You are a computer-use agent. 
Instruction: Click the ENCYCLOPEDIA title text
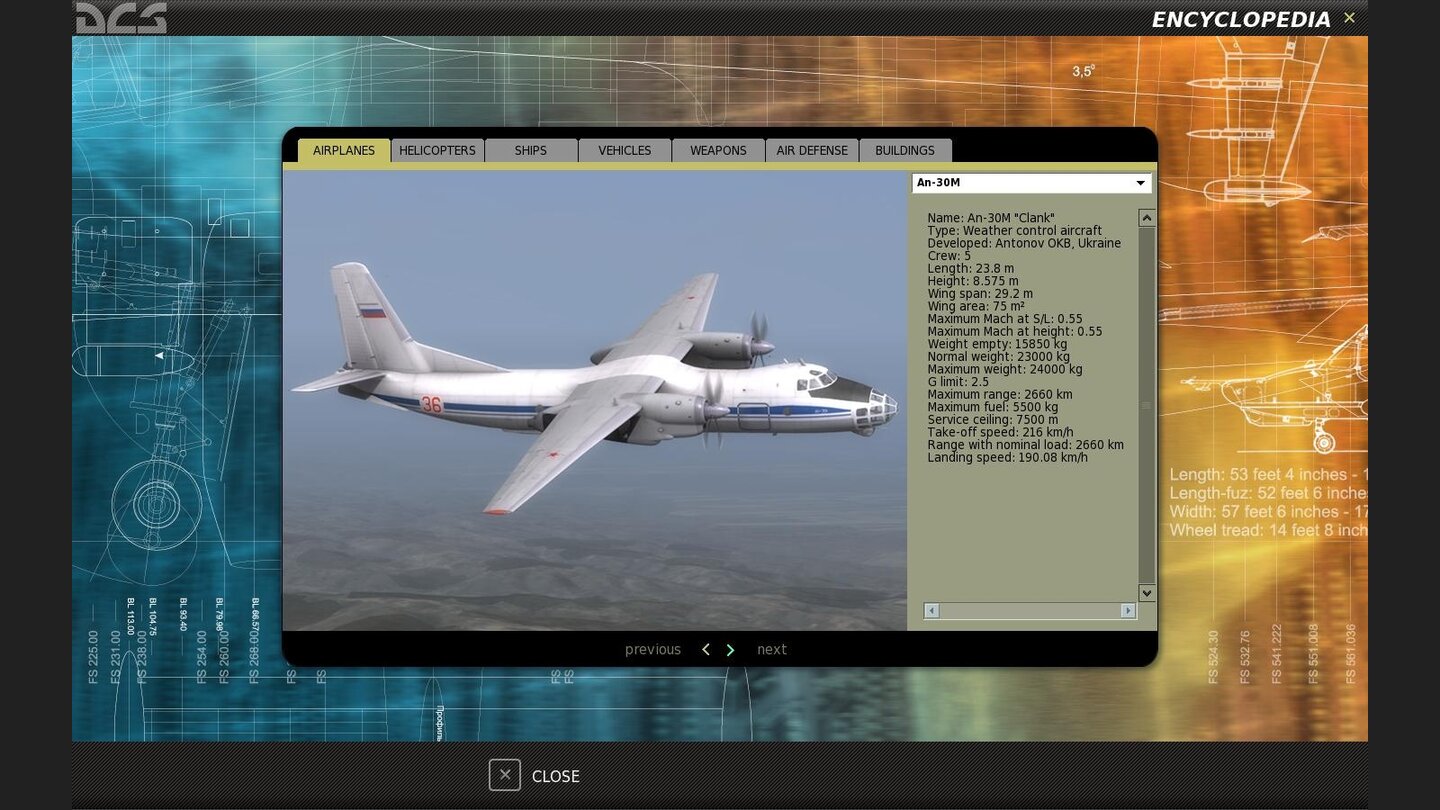pos(1241,19)
